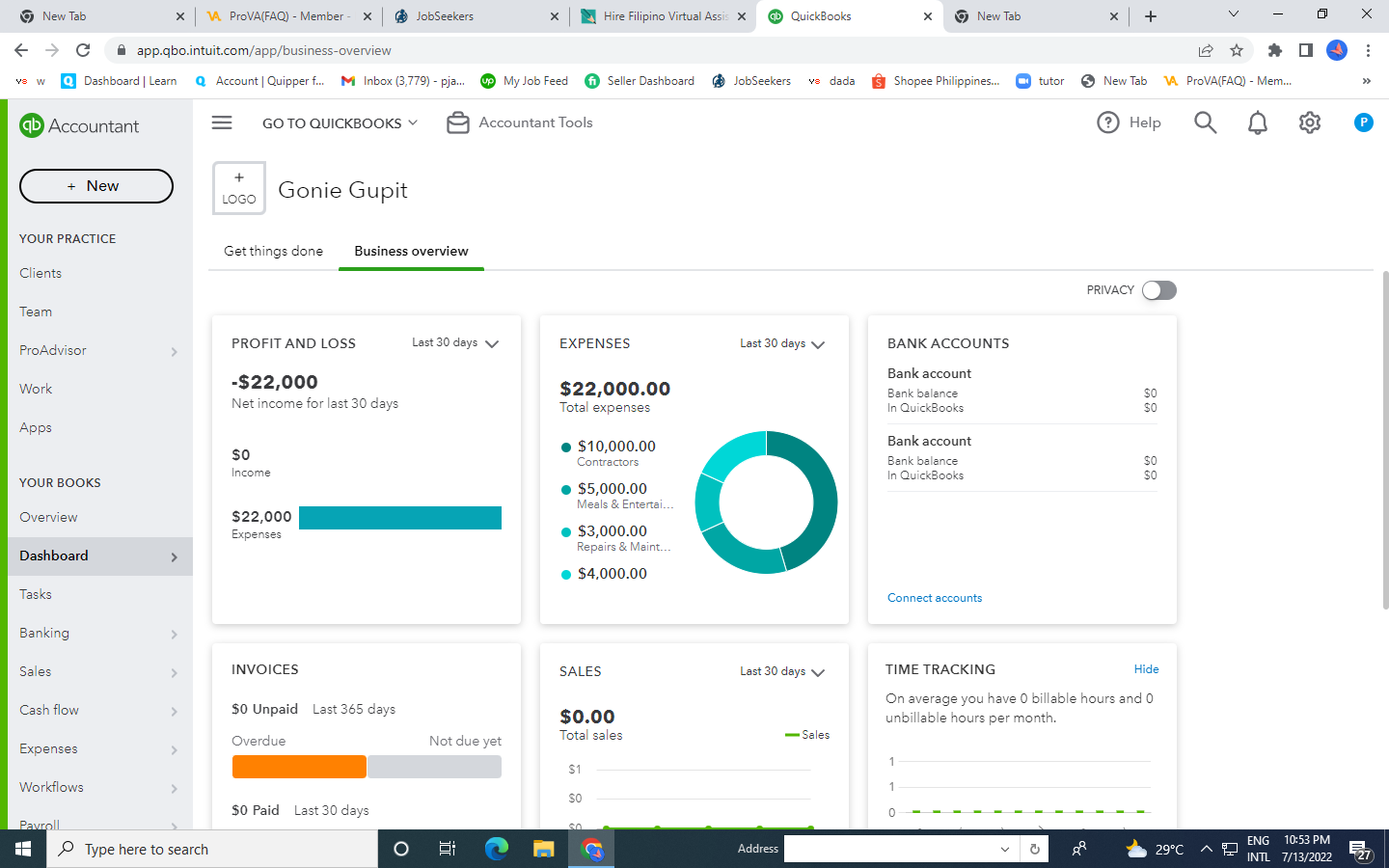Screen dimensions: 1389x868
Task: Open the notifications bell
Action: (x=1258, y=122)
